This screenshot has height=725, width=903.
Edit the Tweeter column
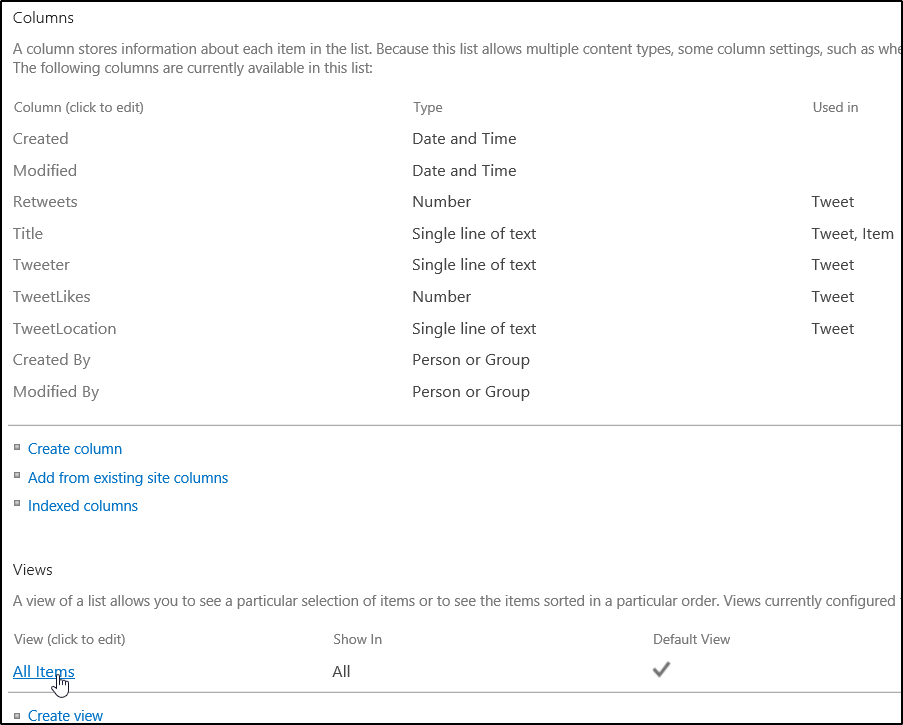(41, 265)
